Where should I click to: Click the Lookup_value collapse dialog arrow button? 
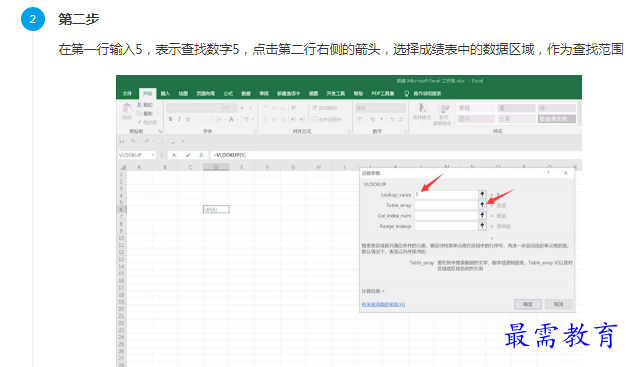[482, 194]
